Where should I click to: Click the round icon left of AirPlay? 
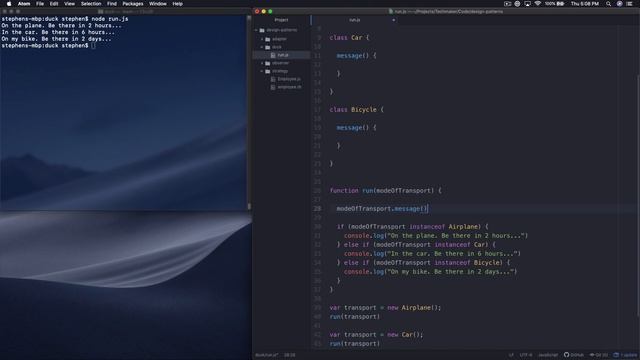point(517,4)
